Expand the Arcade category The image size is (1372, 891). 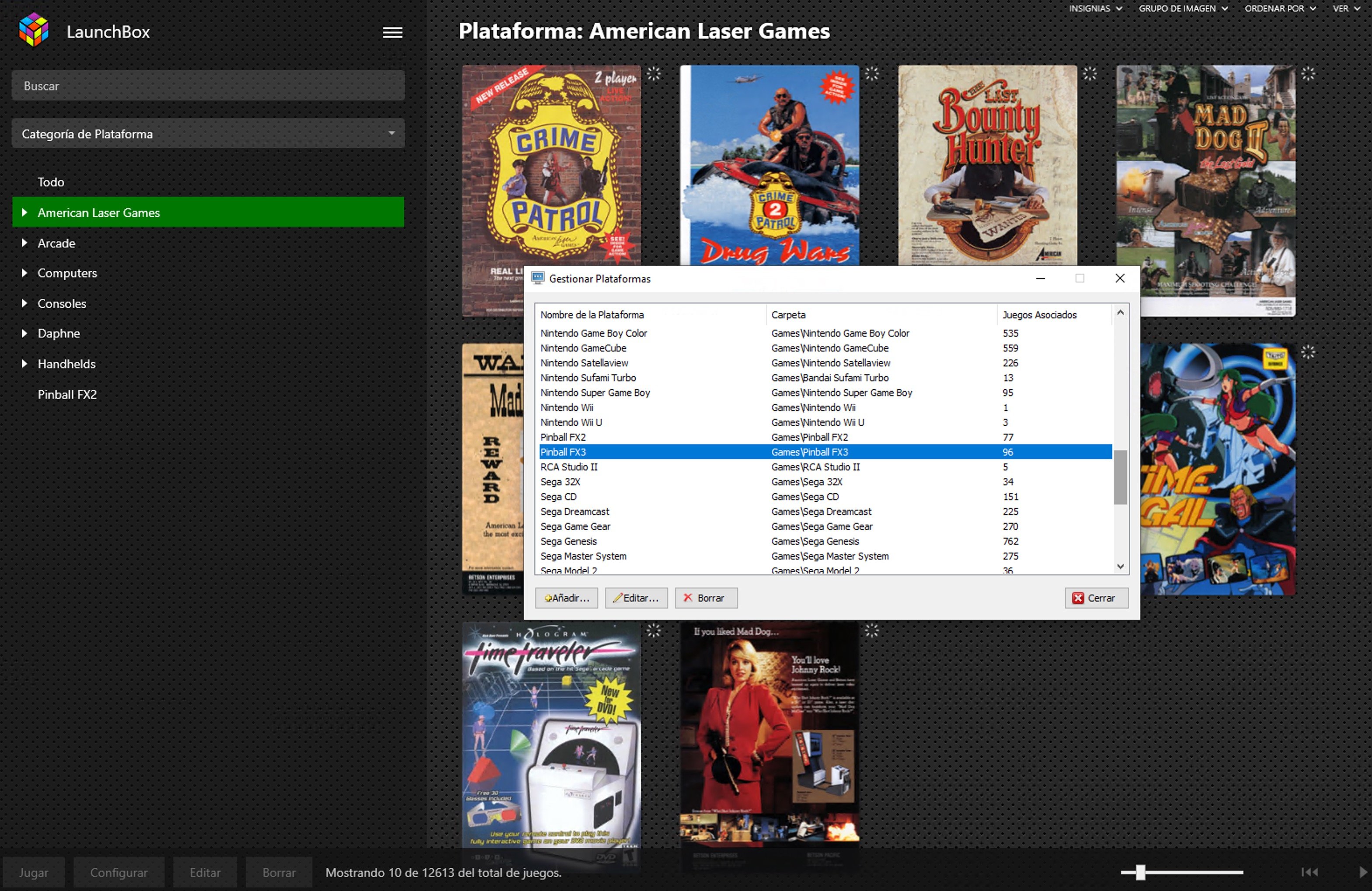coord(24,243)
